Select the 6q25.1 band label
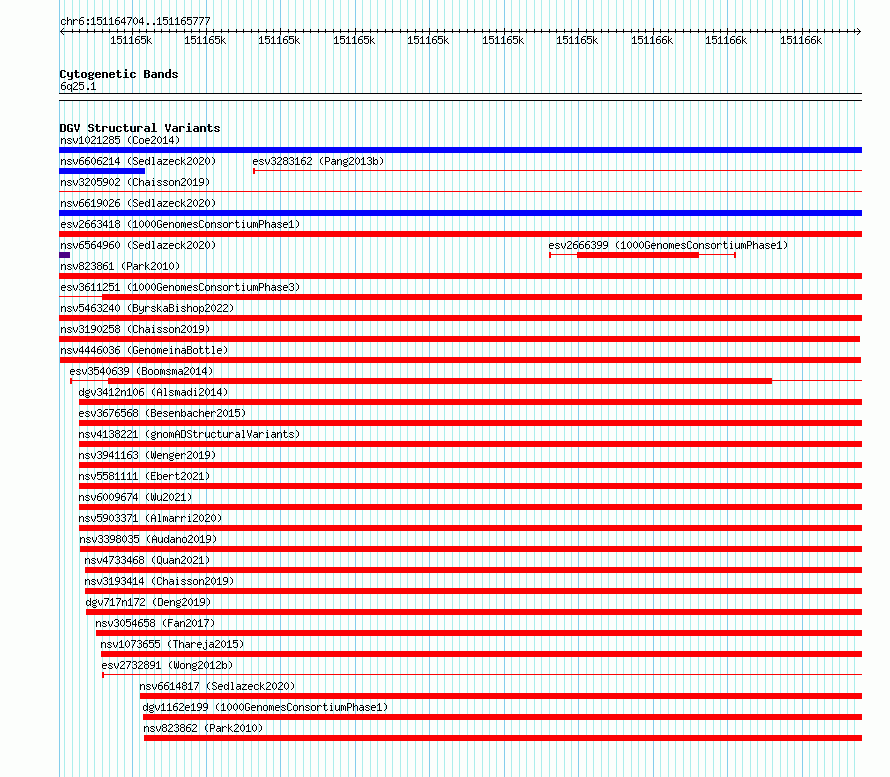Viewport: 890px width, 777px height. (x=78, y=86)
